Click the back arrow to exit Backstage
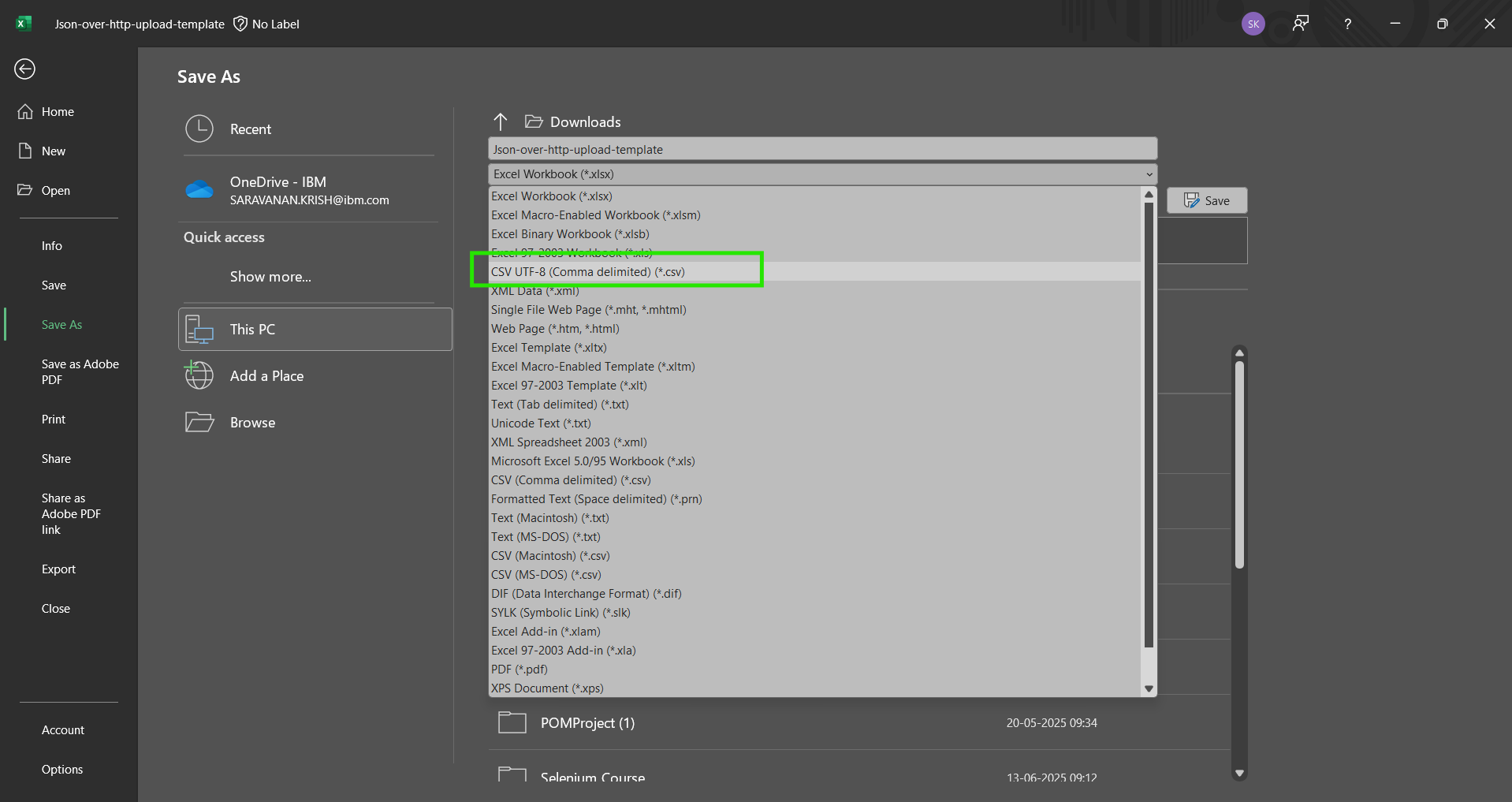Viewport: 1512px width, 802px height. [24, 69]
